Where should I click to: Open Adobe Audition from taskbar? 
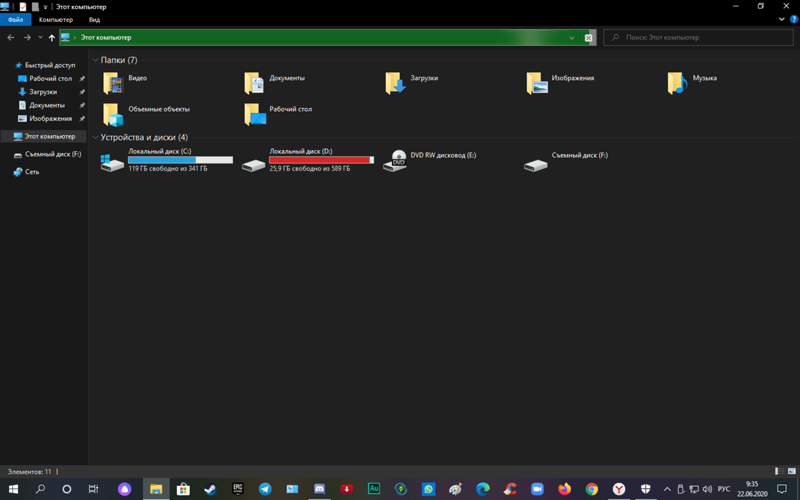pos(373,489)
